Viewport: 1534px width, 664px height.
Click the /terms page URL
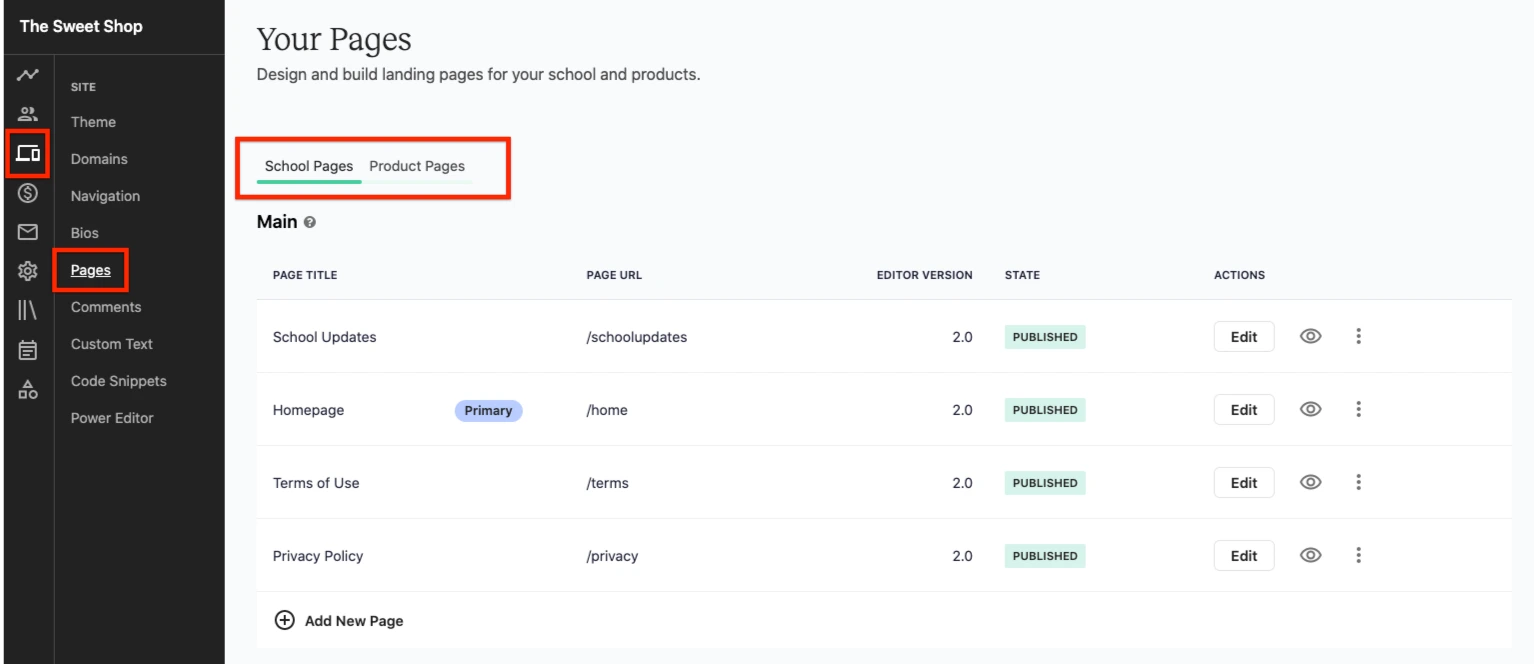tap(608, 483)
